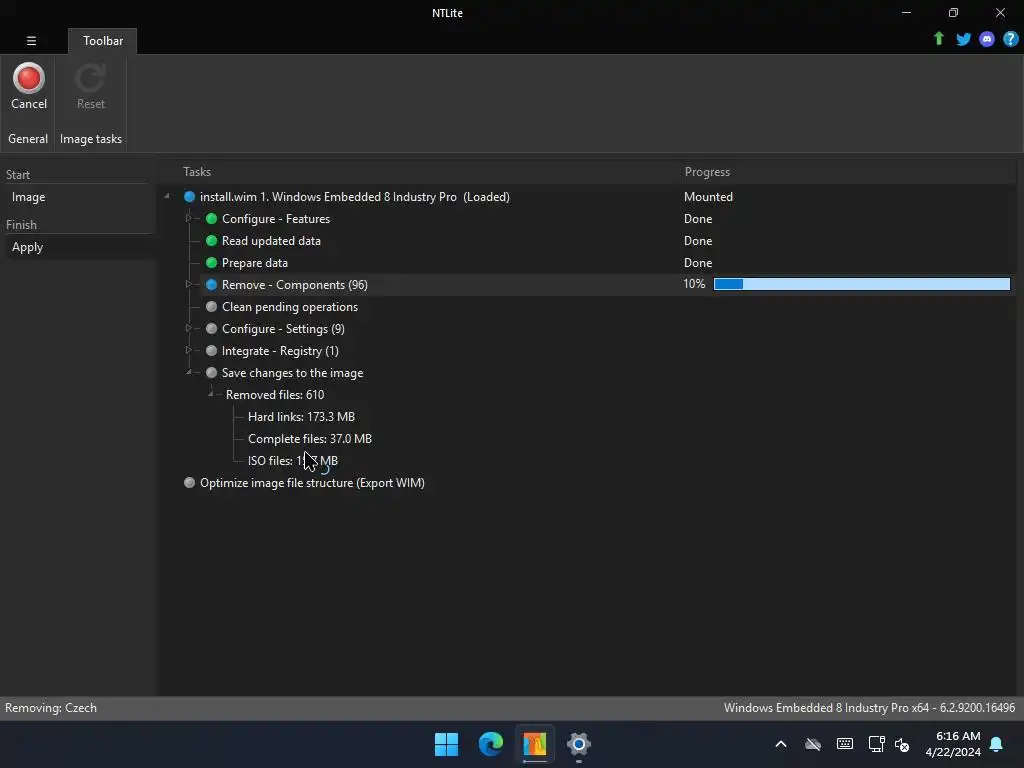Select the ISO files row
This screenshot has height=768, width=1024.
coord(293,461)
